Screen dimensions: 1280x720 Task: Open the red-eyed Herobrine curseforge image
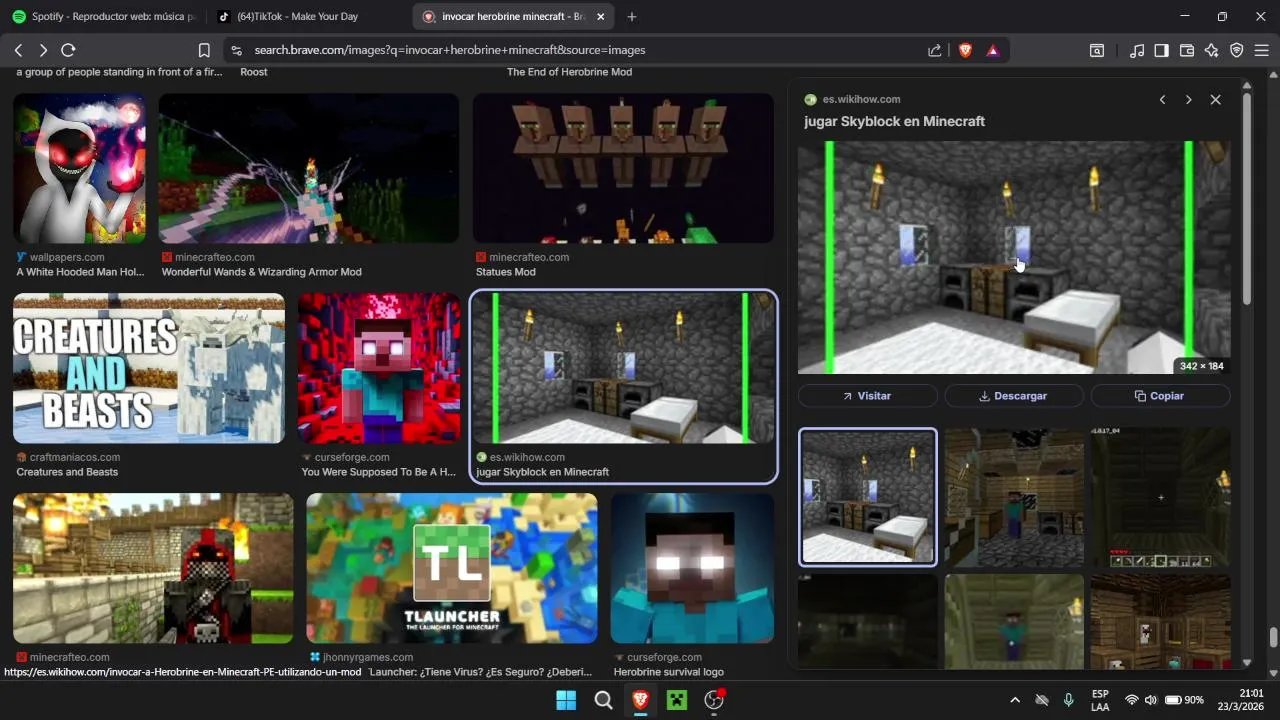tap(379, 368)
